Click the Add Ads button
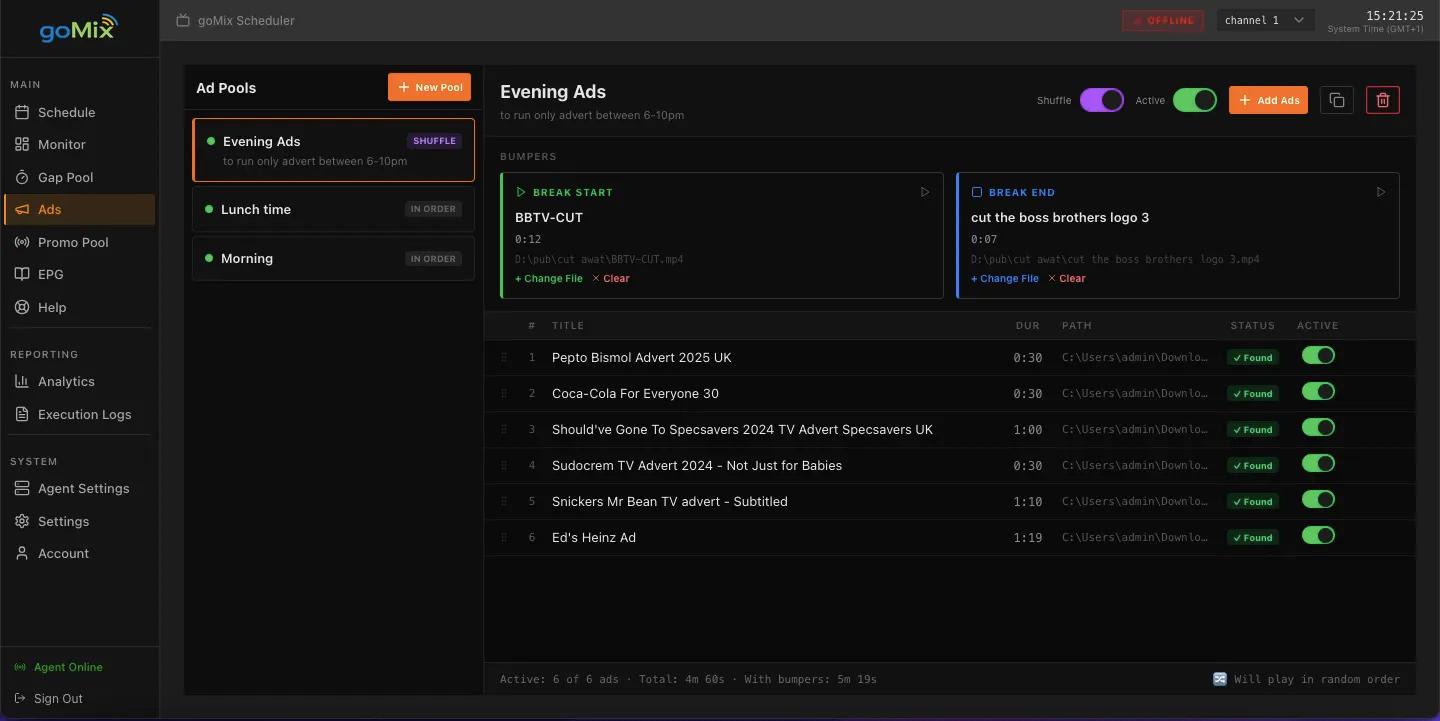The image size is (1440, 721). 1268,100
